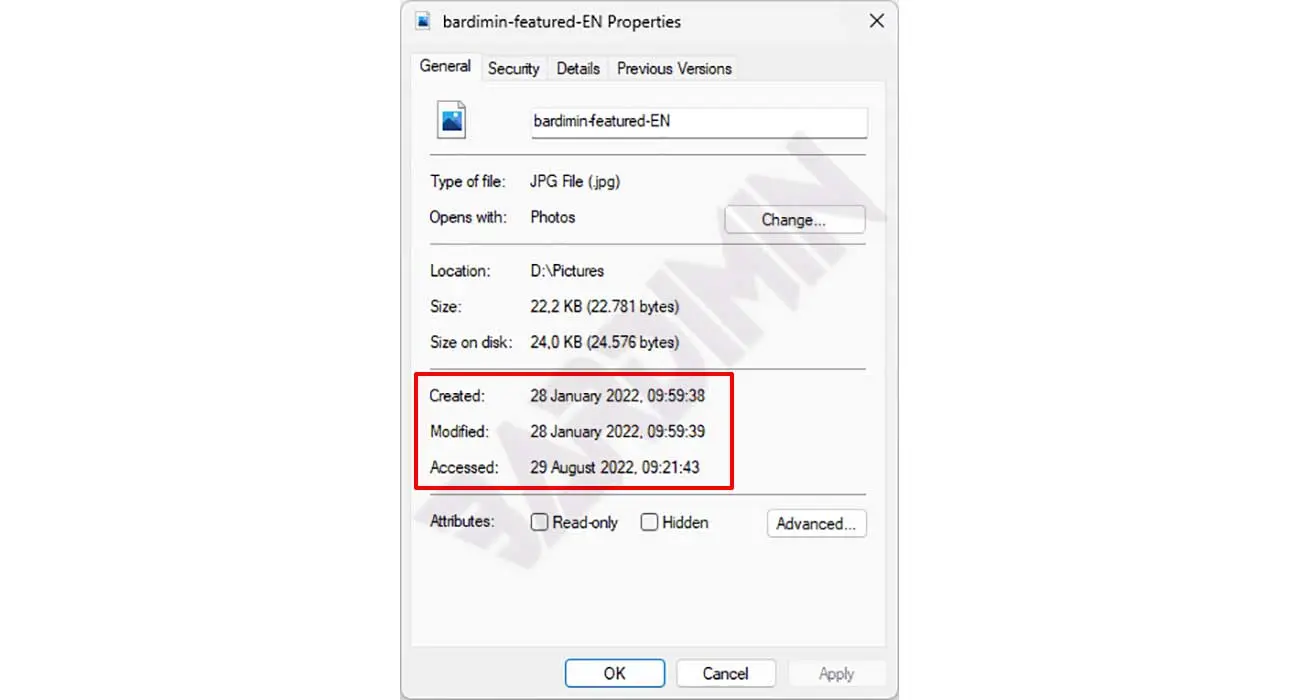Select the General tab
The height and width of the screenshot is (700, 1300).
(x=445, y=66)
